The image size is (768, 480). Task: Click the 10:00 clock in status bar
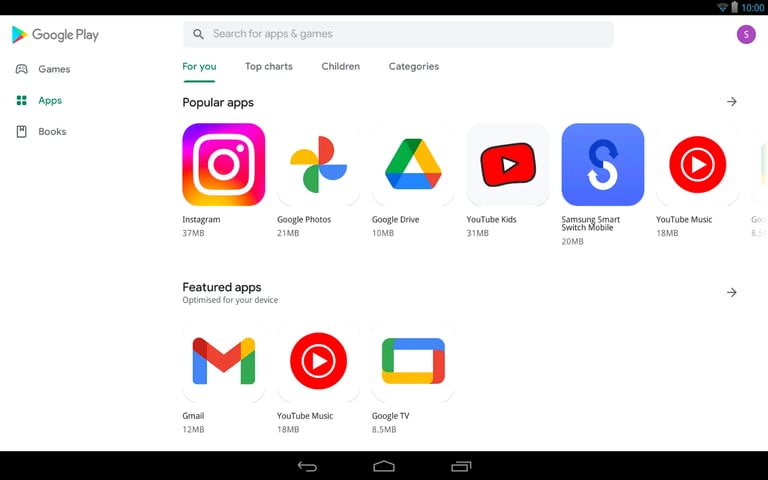753,7
